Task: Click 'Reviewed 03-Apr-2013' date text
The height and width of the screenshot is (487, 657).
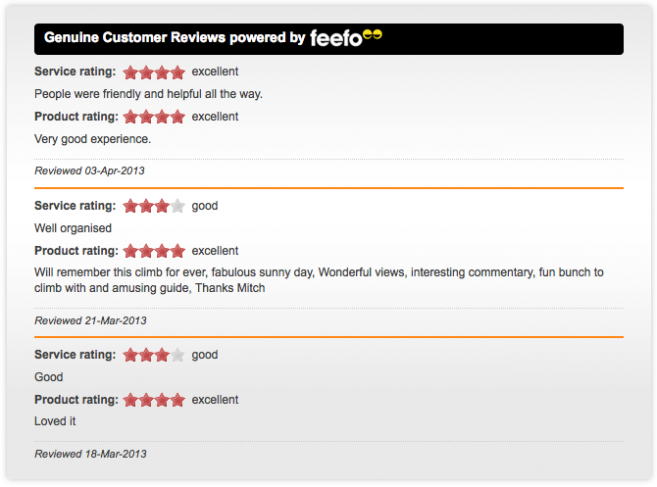Action: point(89,171)
